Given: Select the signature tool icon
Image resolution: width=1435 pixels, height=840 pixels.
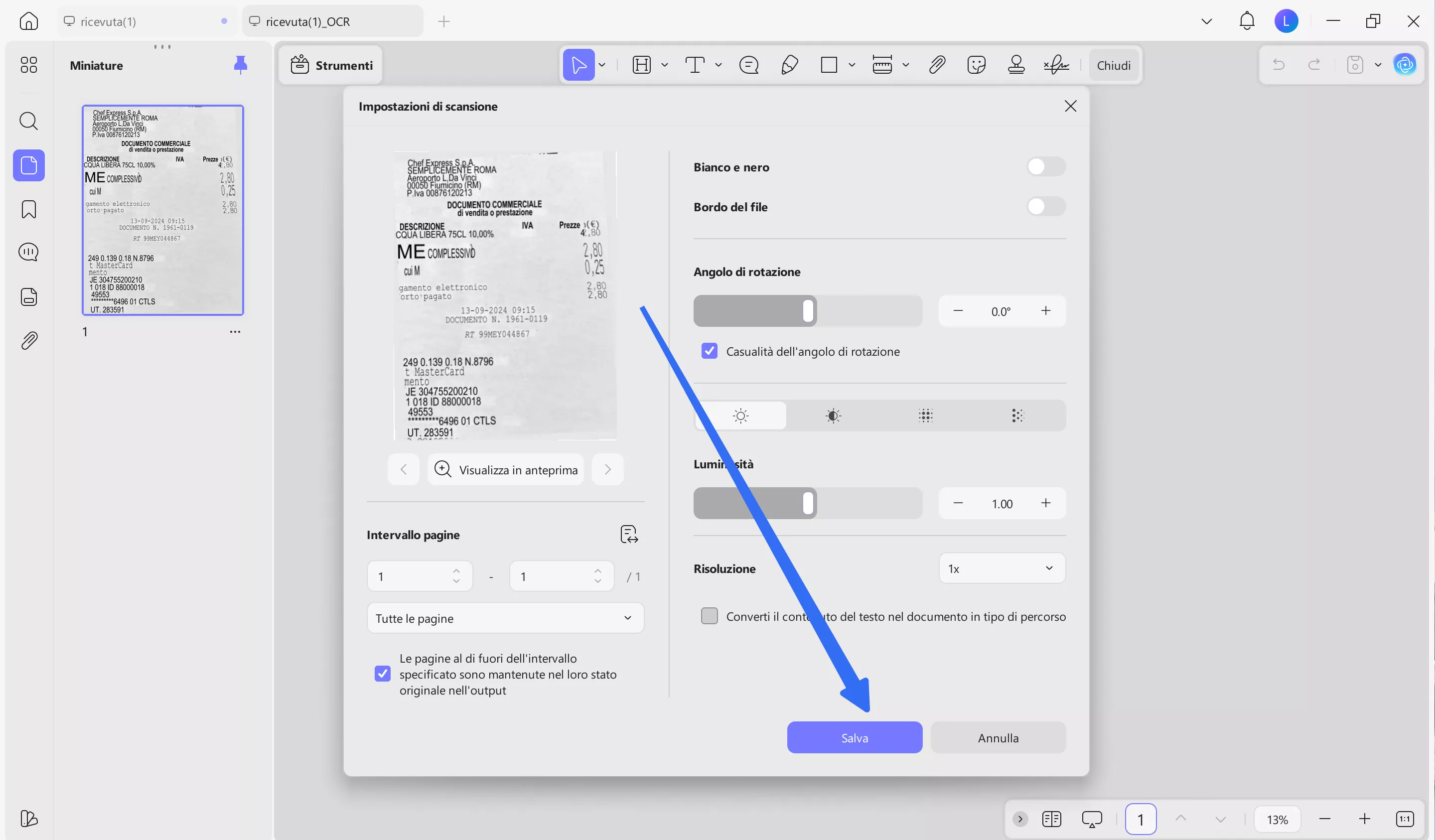Looking at the screenshot, I should 1056,65.
